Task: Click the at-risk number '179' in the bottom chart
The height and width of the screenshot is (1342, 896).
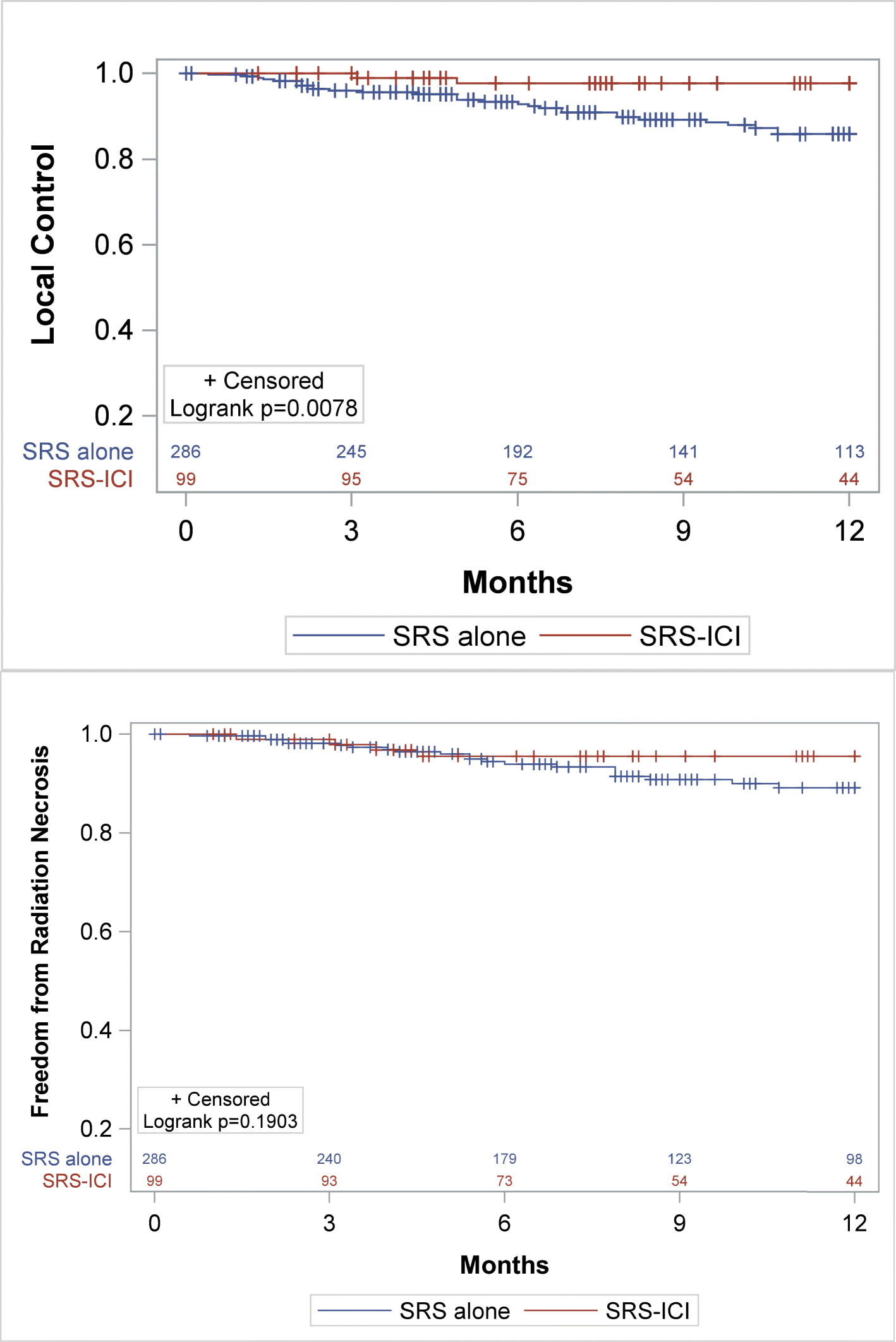Action: [x=504, y=1159]
